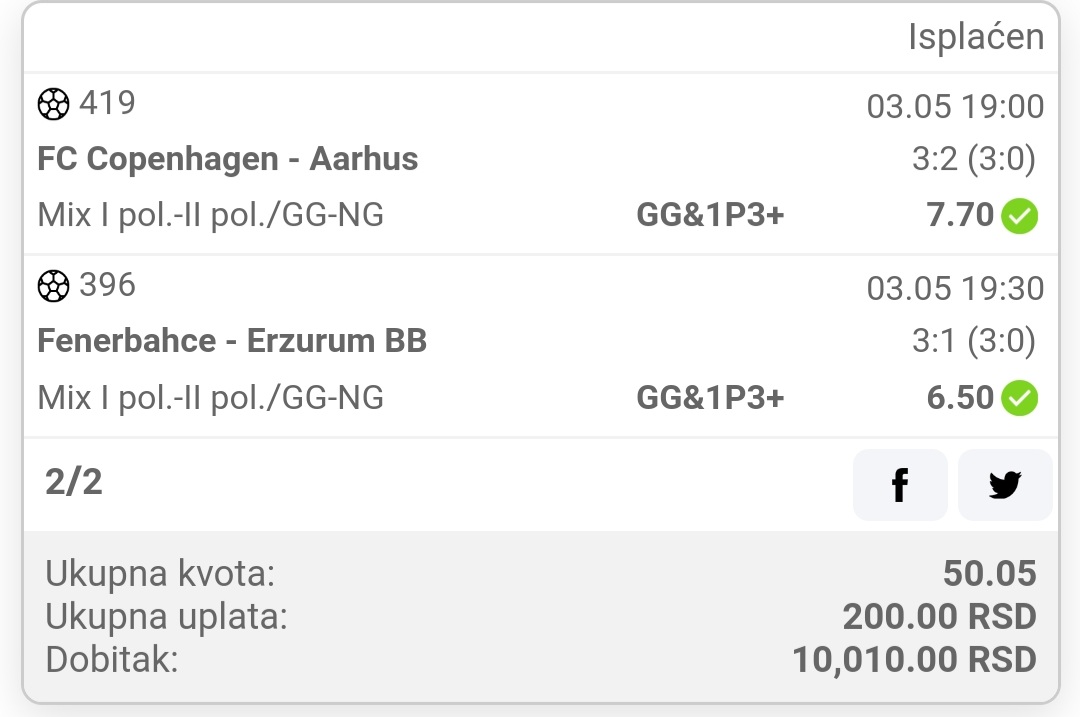The width and height of the screenshot is (1080, 717).
Task: Click green checkmark beside odds 6.50
Action: pos(1020,398)
